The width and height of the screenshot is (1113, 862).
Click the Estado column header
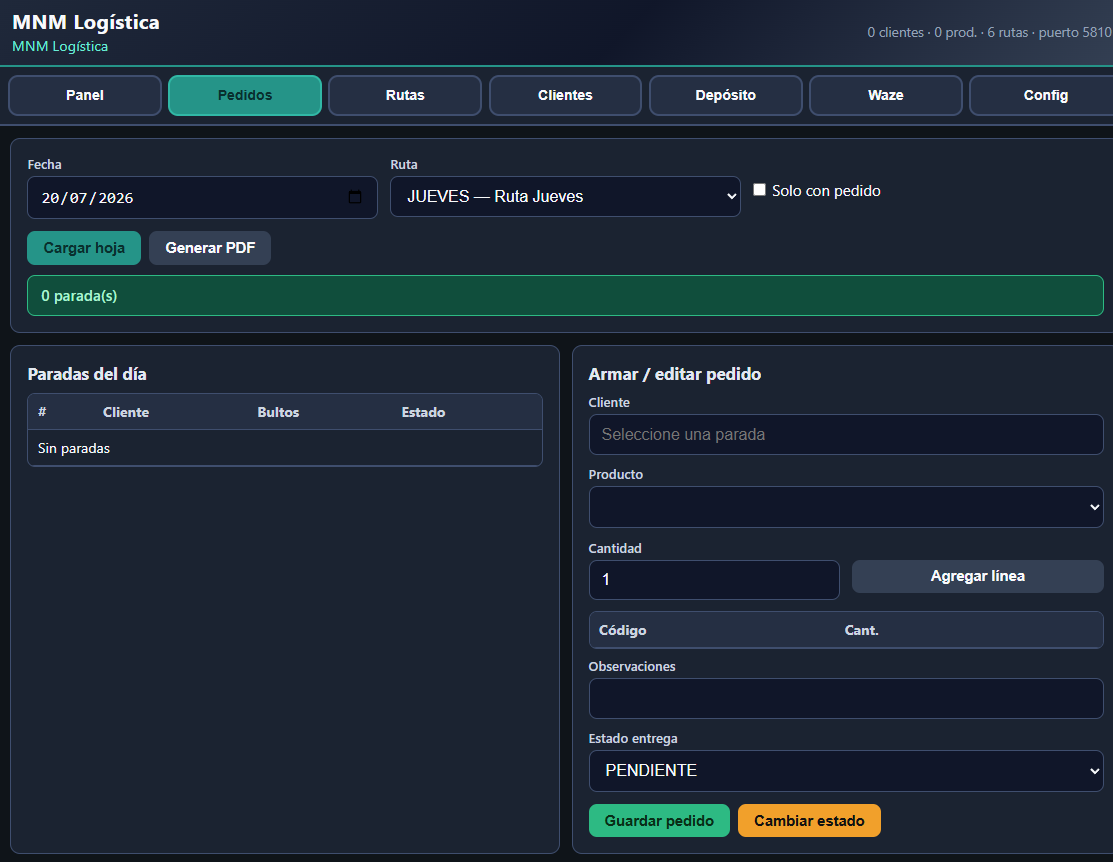[x=423, y=412]
